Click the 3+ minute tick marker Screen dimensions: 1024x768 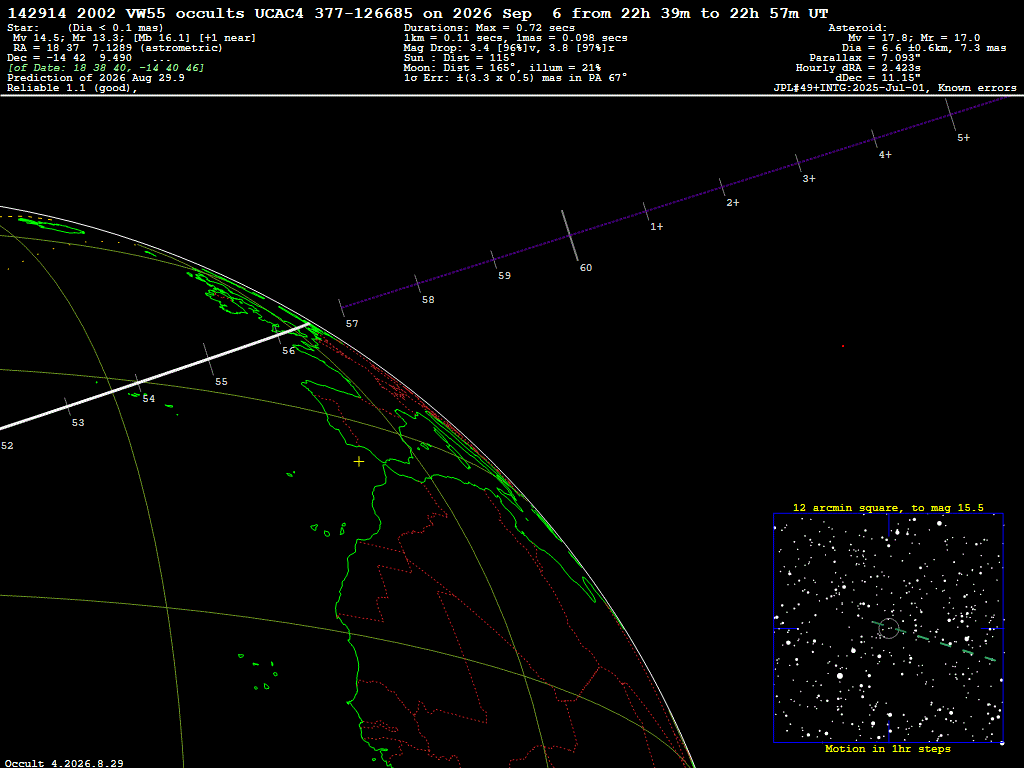tap(799, 163)
